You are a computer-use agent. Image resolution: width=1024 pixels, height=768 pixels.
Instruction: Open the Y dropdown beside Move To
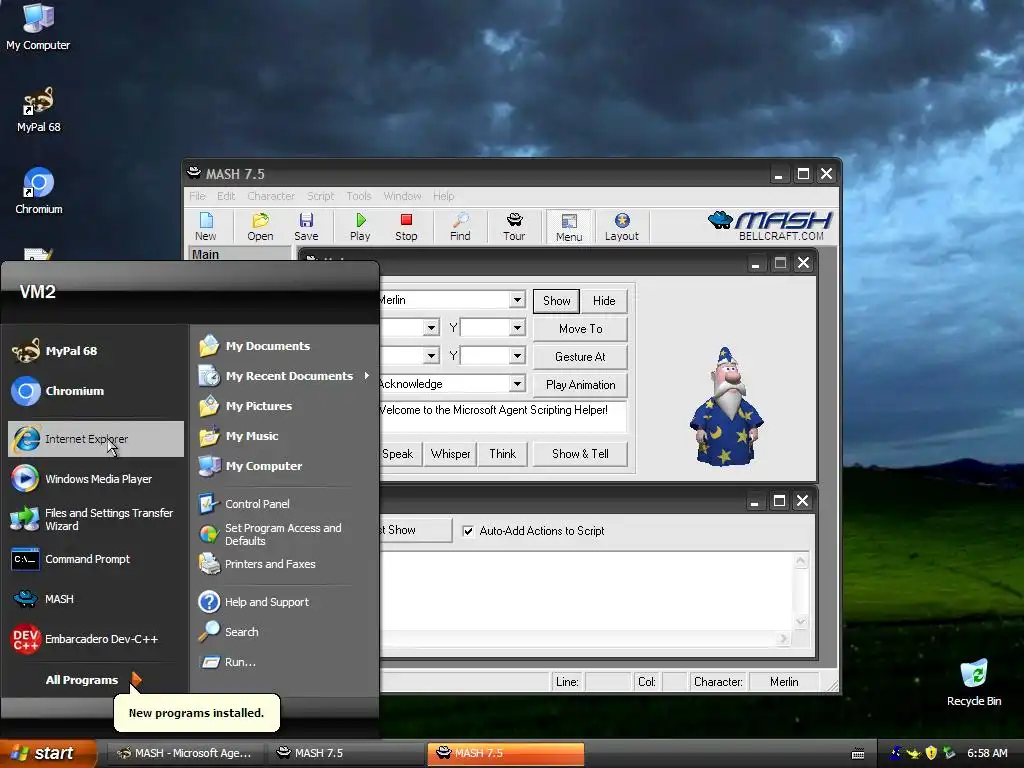point(517,327)
